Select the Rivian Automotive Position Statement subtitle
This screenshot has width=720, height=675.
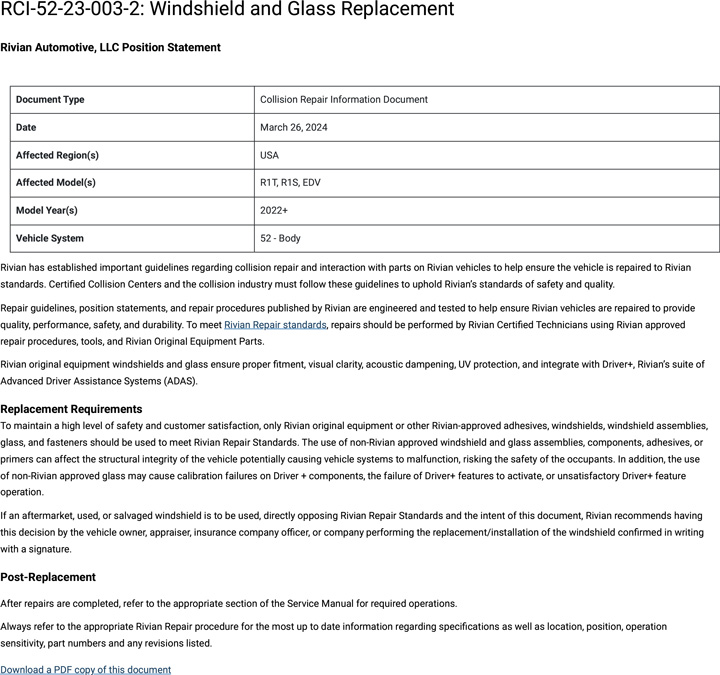click(x=110, y=47)
